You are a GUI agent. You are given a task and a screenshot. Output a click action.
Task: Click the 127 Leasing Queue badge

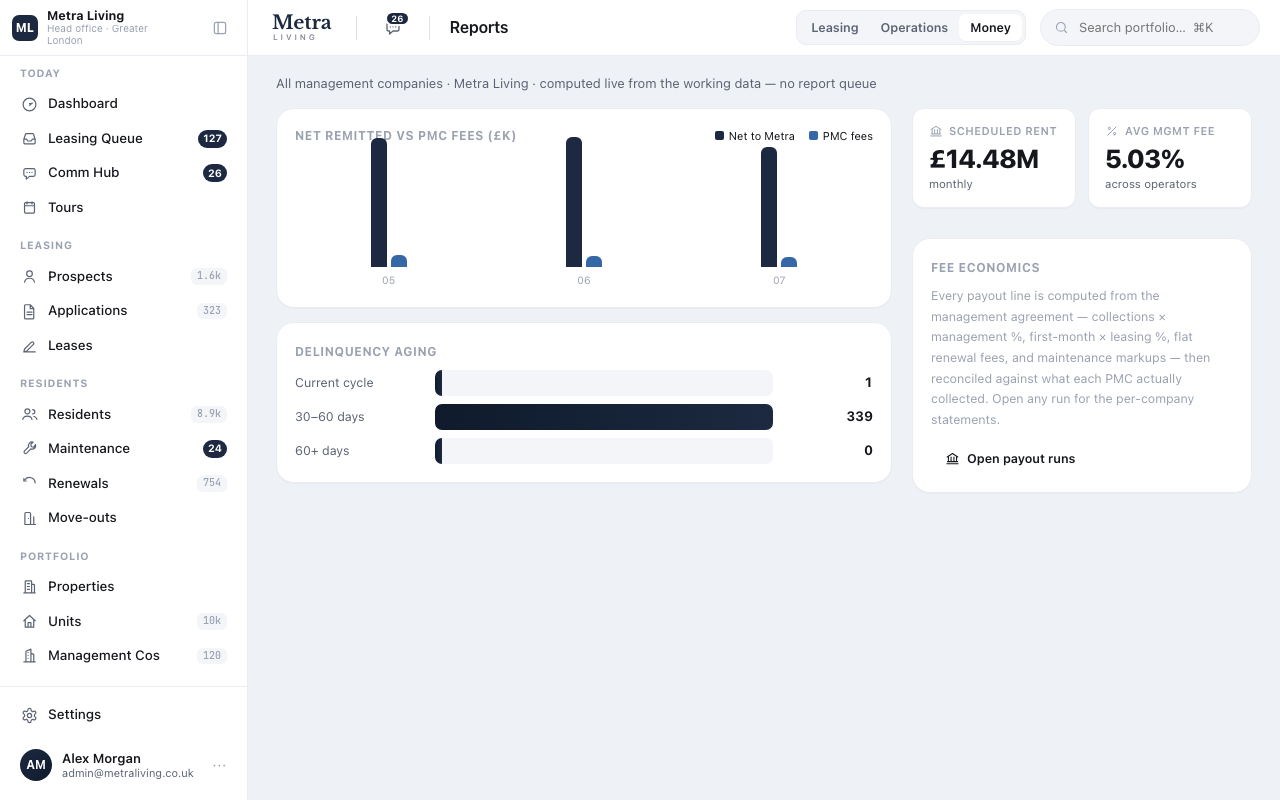(212, 139)
